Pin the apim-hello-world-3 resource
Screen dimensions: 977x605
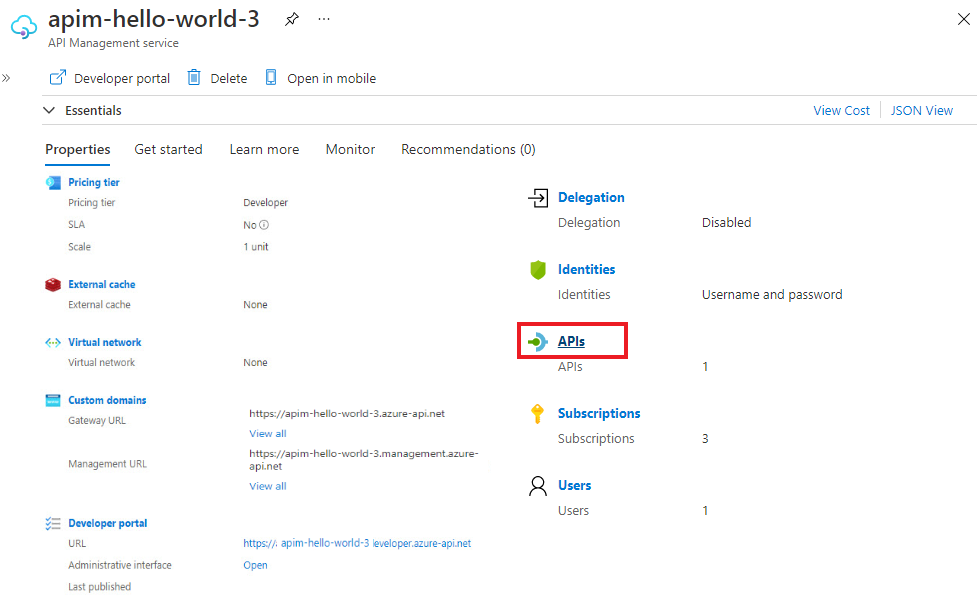pyautogui.click(x=292, y=19)
